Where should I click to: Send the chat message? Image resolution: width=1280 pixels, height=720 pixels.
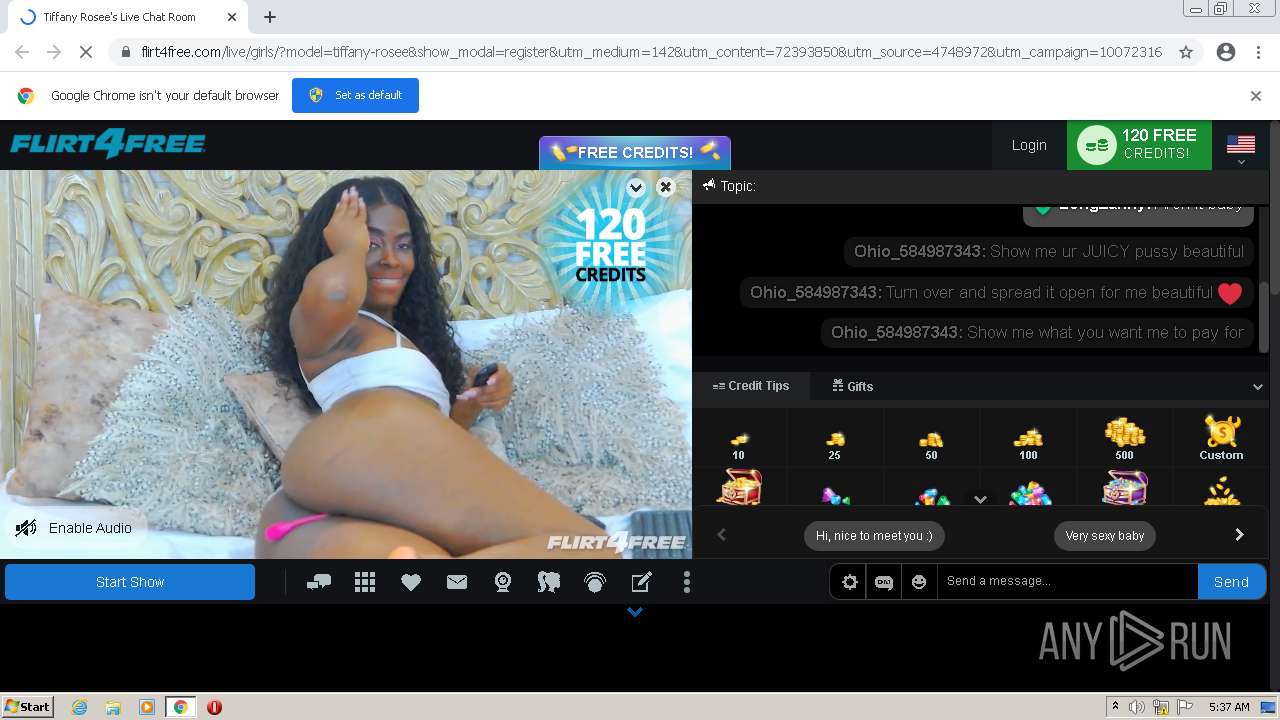[1231, 581]
